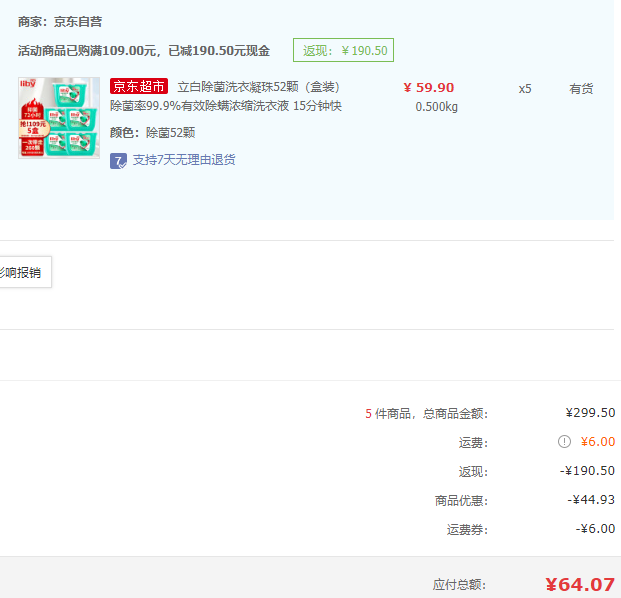Select shipping fee value ¥6.00 in orange
The width and height of the screenshot is (621, 598).
pyautogui.click(x=598, y=442)
